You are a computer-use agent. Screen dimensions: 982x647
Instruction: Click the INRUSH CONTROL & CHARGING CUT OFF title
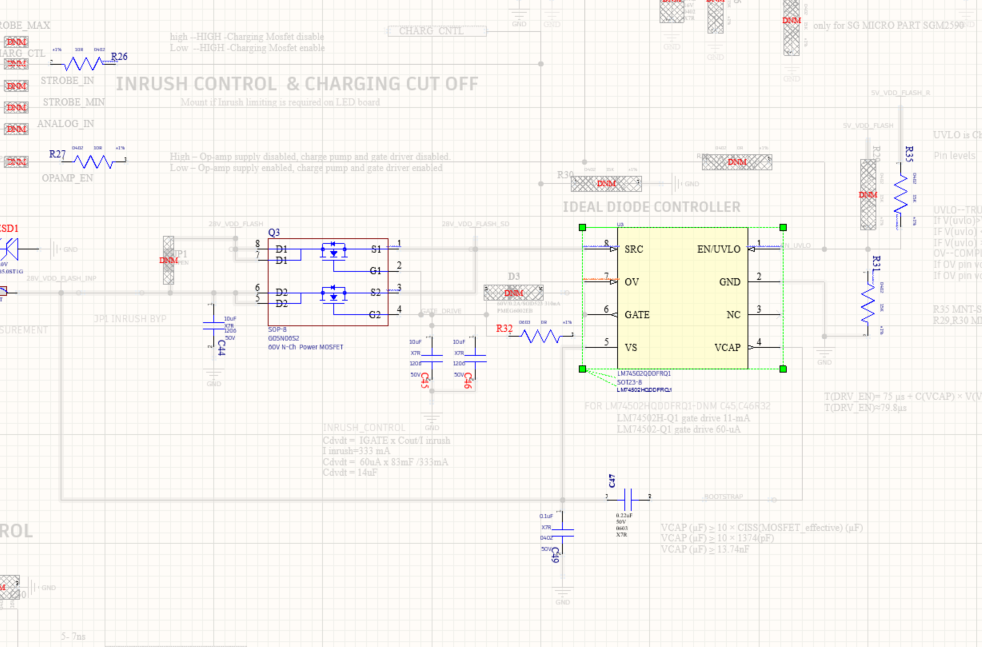297,84
